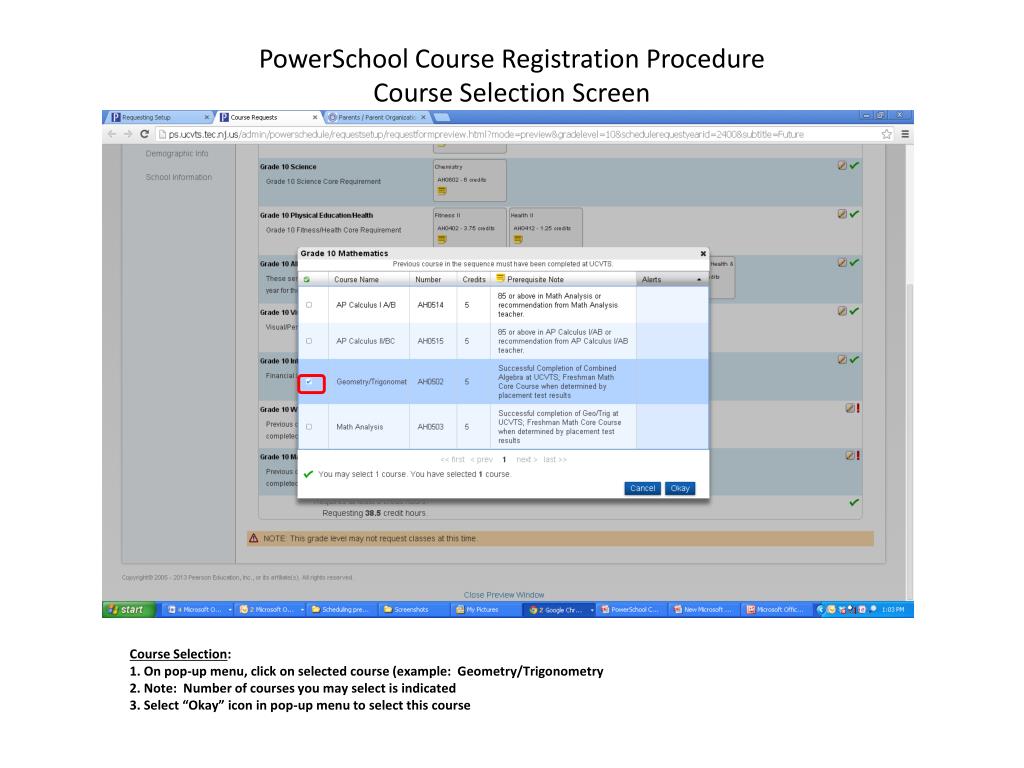
Task: Open the Screenshots folder in the taskbar
Action: [413, 609]
